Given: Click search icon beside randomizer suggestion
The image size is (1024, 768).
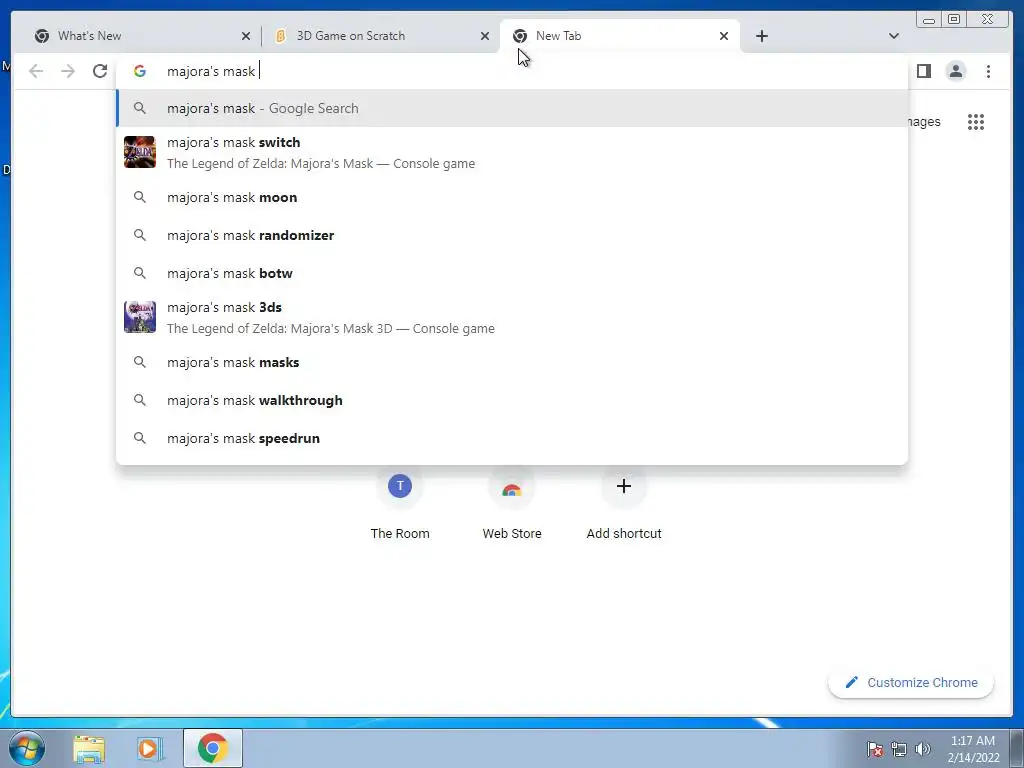Looking at the screenshot, I should [140, 235].
